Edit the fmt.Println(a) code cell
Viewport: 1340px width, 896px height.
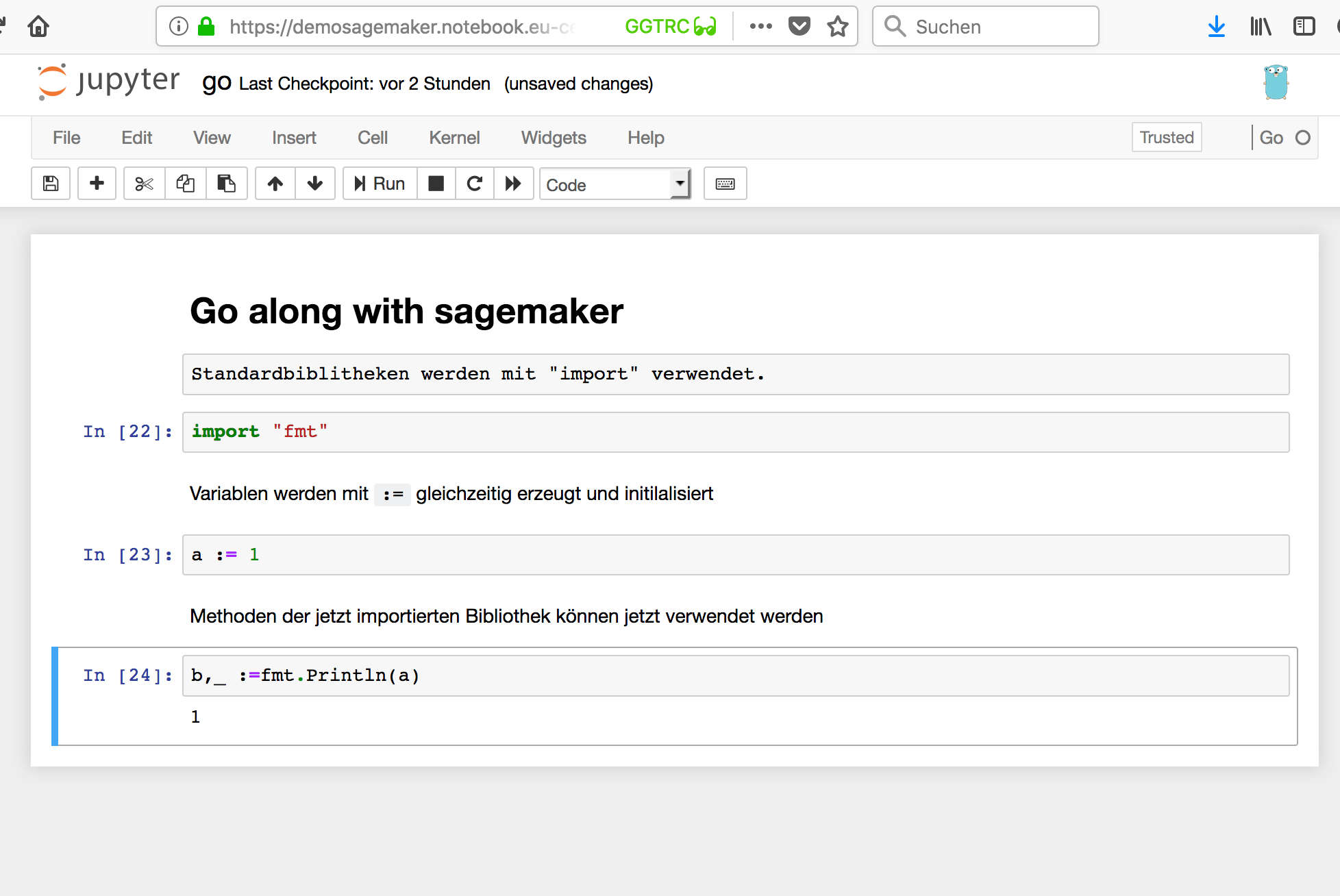coord(736,675)
